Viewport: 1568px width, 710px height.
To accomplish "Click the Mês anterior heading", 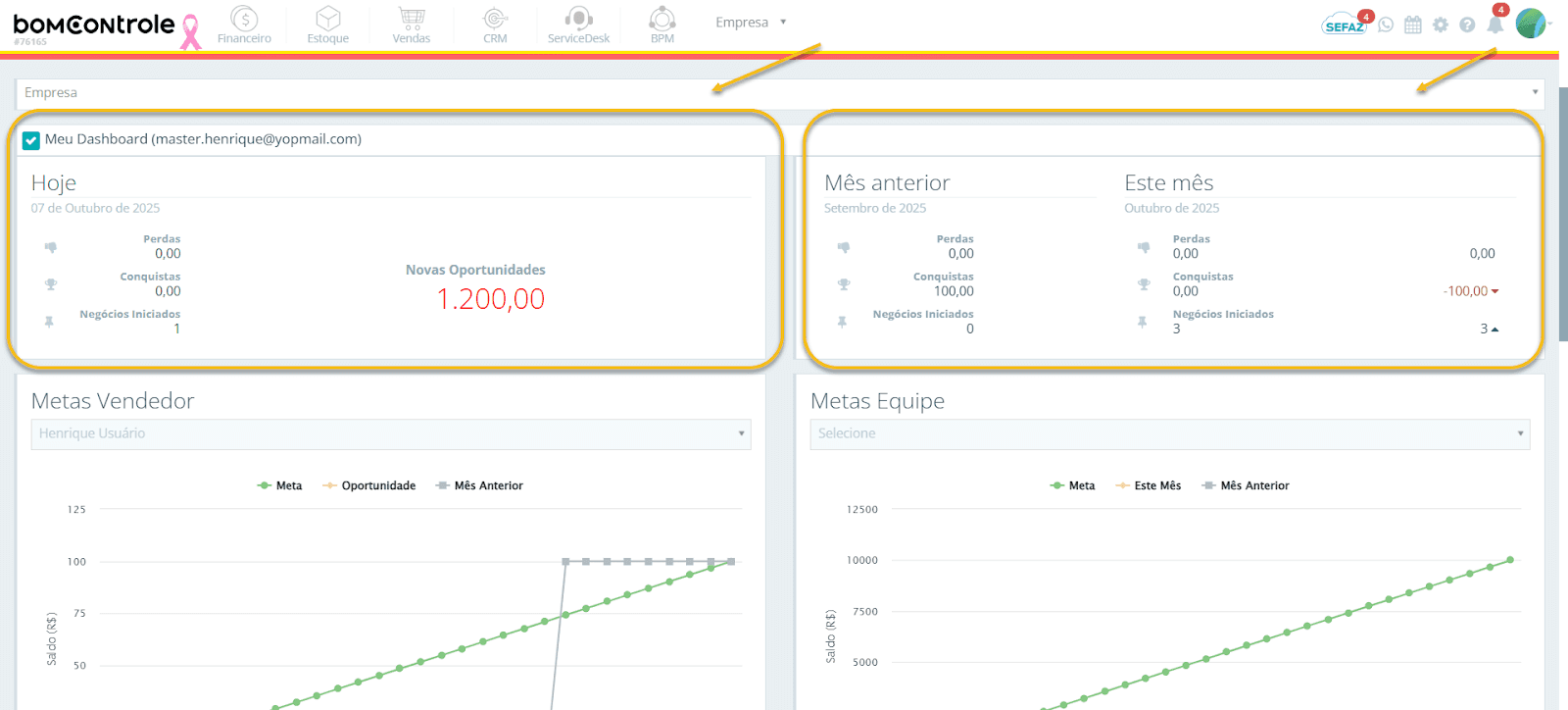I will pos(887,183).
